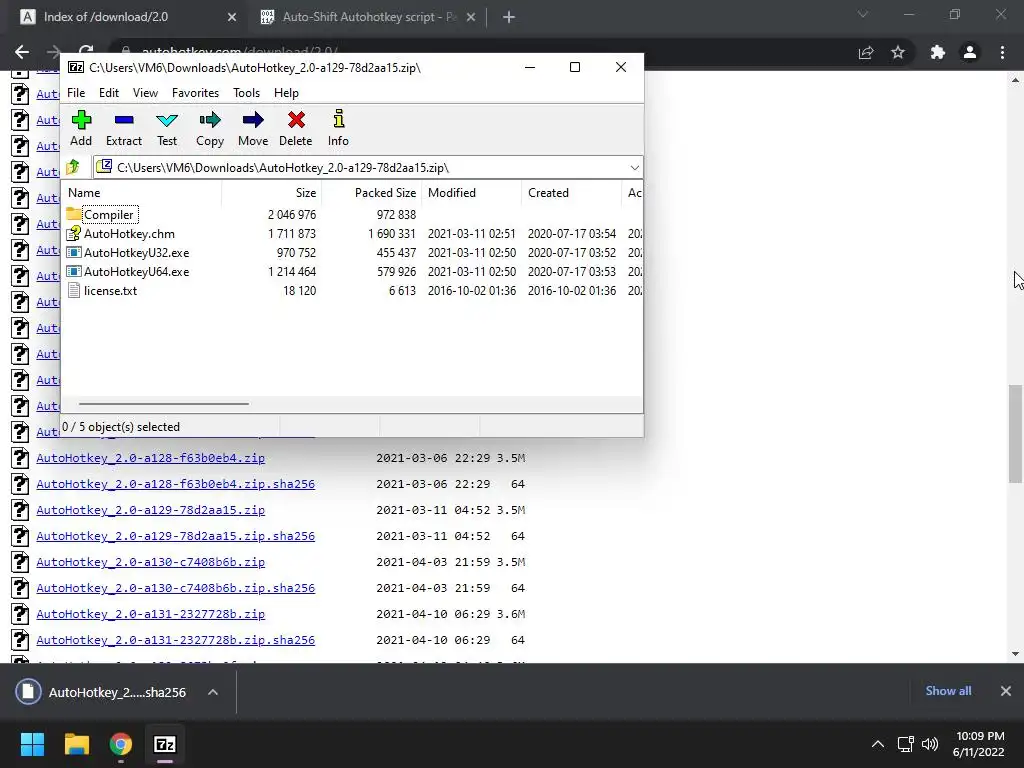This screenshot has height=768, width=1024.
Task: Click the 7-Zip horizontal scrollbar
Action: click(x=163, y=404)
